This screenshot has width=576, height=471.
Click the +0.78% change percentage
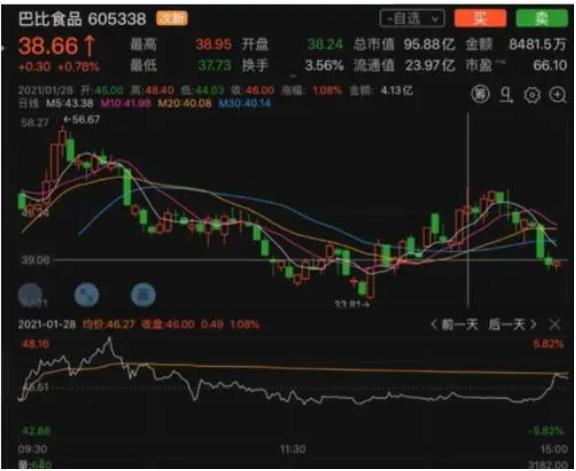pos(79,67)
